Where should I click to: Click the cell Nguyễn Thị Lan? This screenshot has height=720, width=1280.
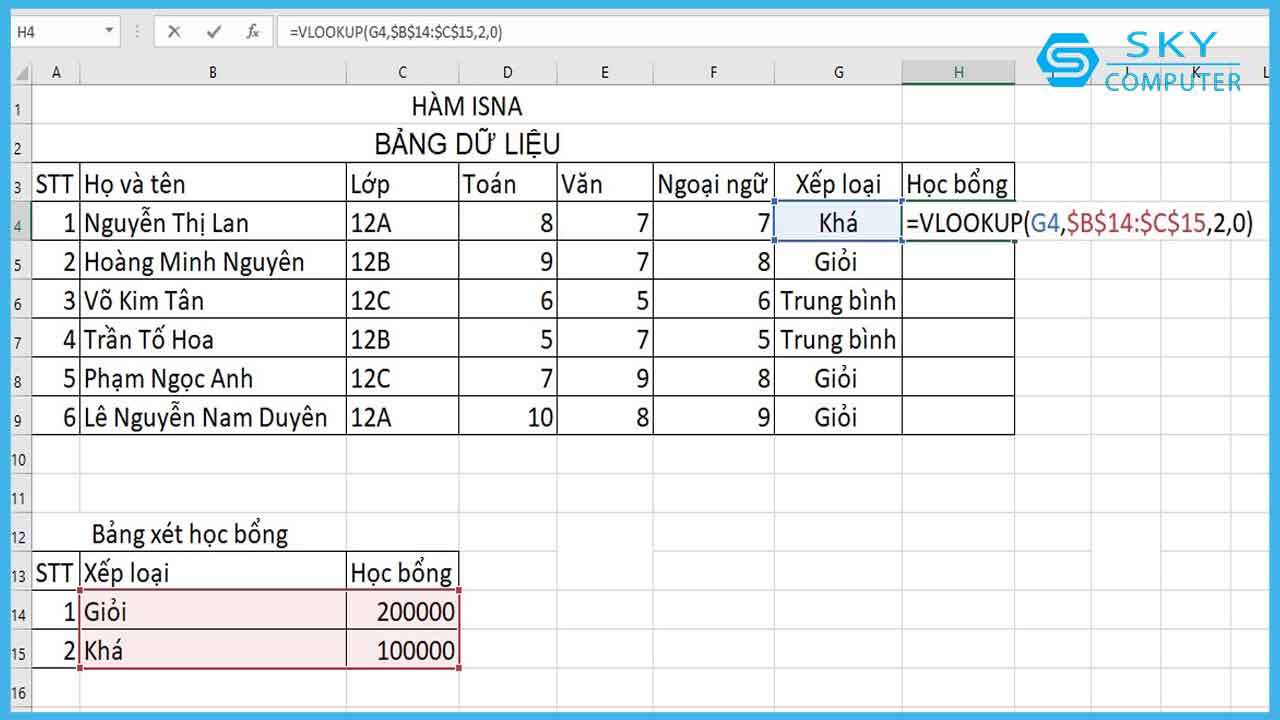point(213,222)
